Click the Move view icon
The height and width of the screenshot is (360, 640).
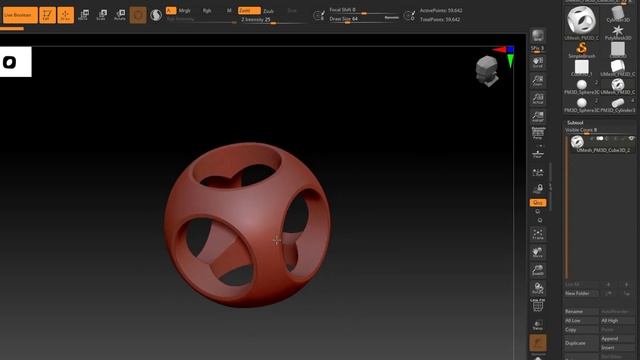point(538,252)
